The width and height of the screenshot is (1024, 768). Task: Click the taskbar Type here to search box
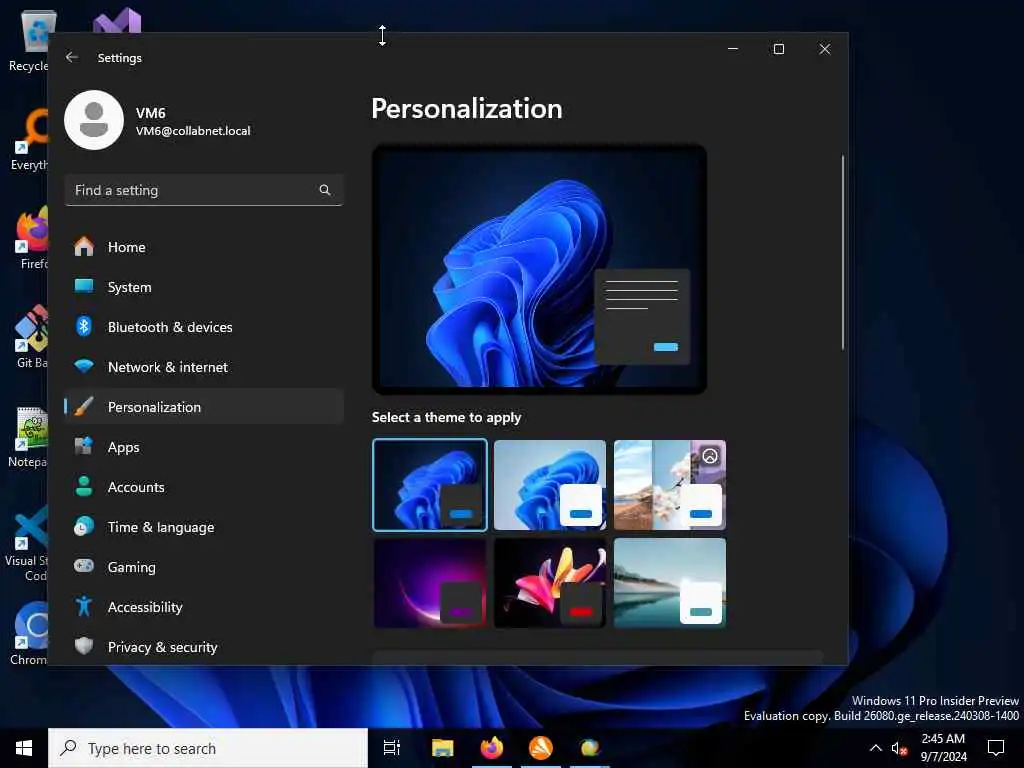click(208, 748)
